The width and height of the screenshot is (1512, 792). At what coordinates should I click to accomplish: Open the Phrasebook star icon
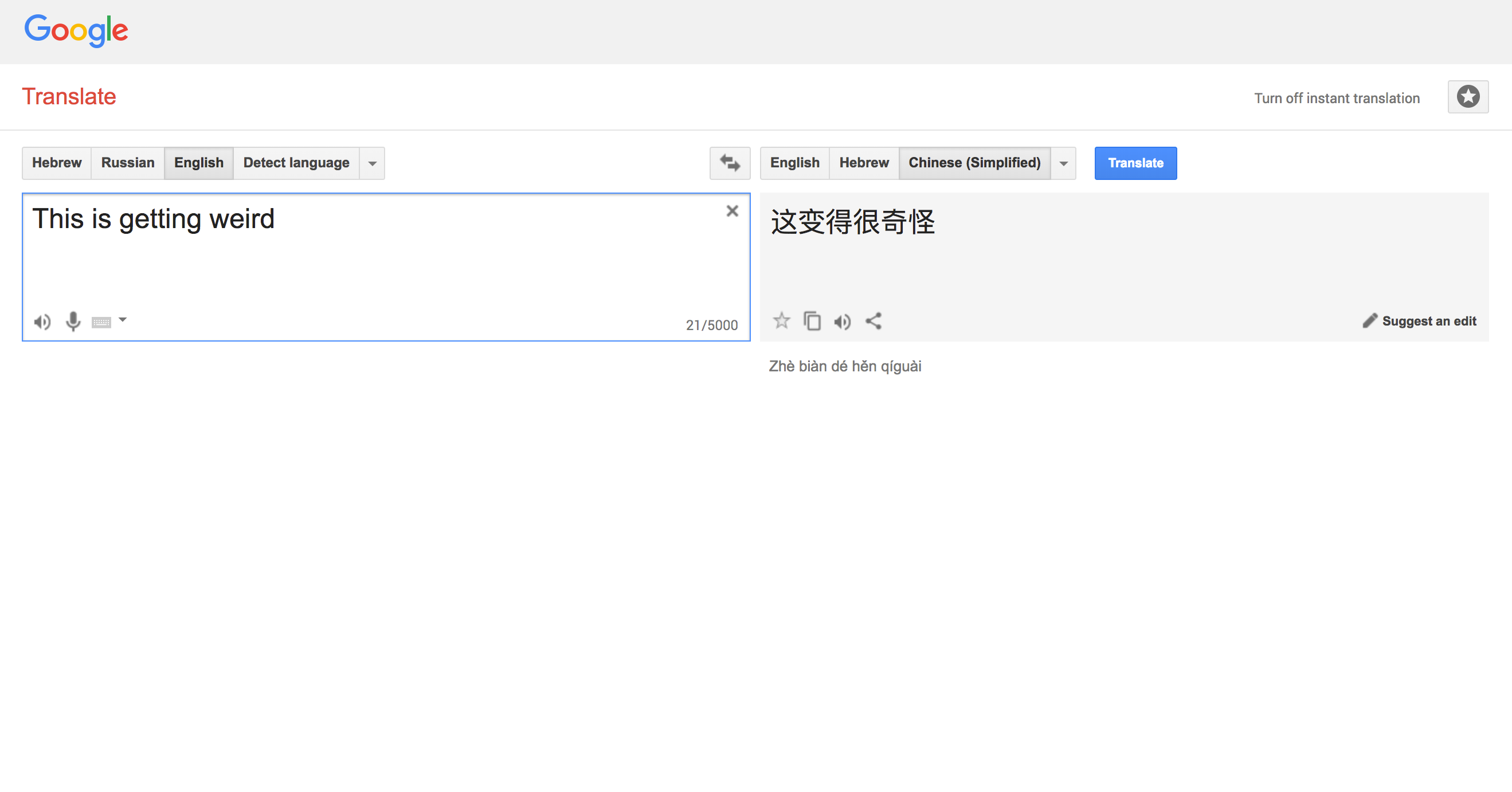pyautogui.click(x=1467, y=97)
